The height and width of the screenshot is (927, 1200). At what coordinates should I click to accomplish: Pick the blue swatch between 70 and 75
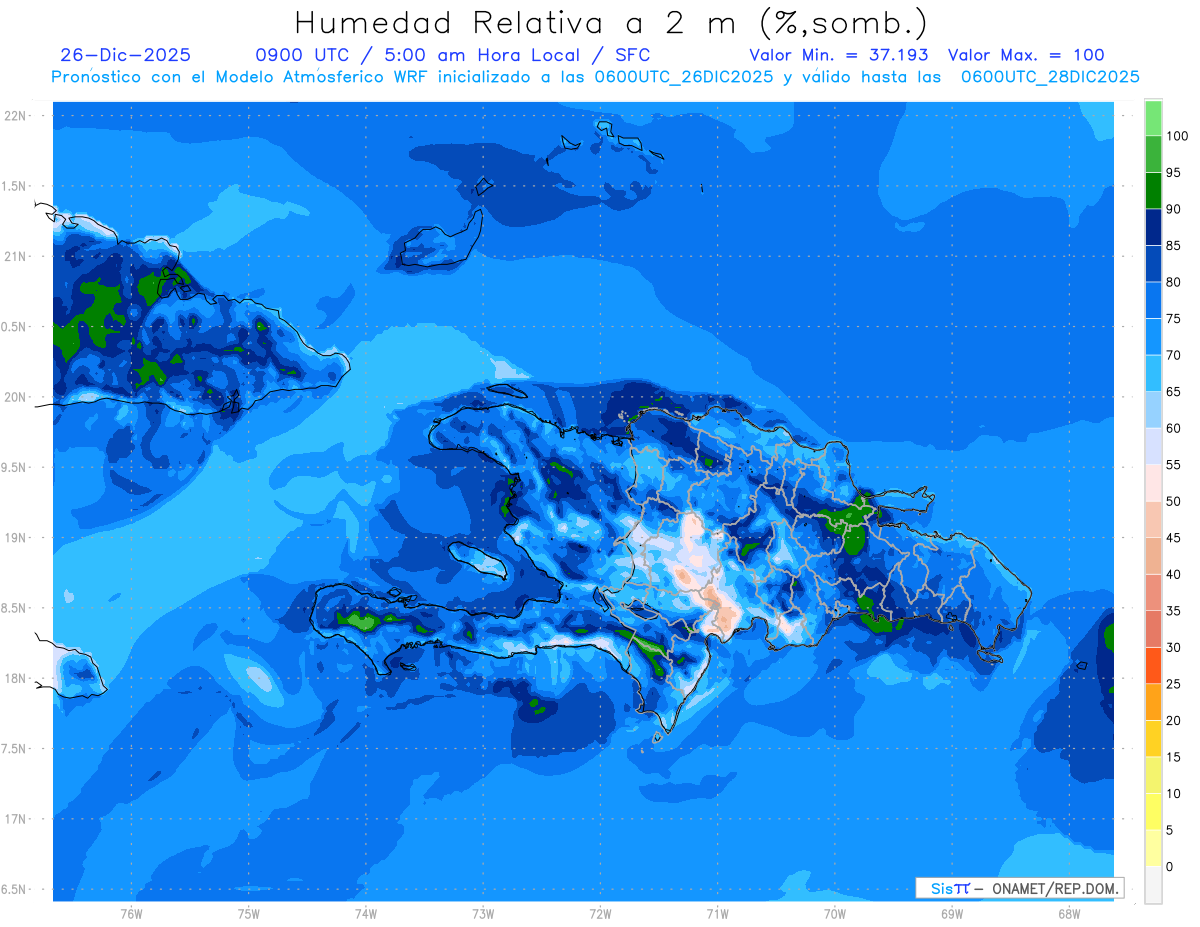[1153, 337]
